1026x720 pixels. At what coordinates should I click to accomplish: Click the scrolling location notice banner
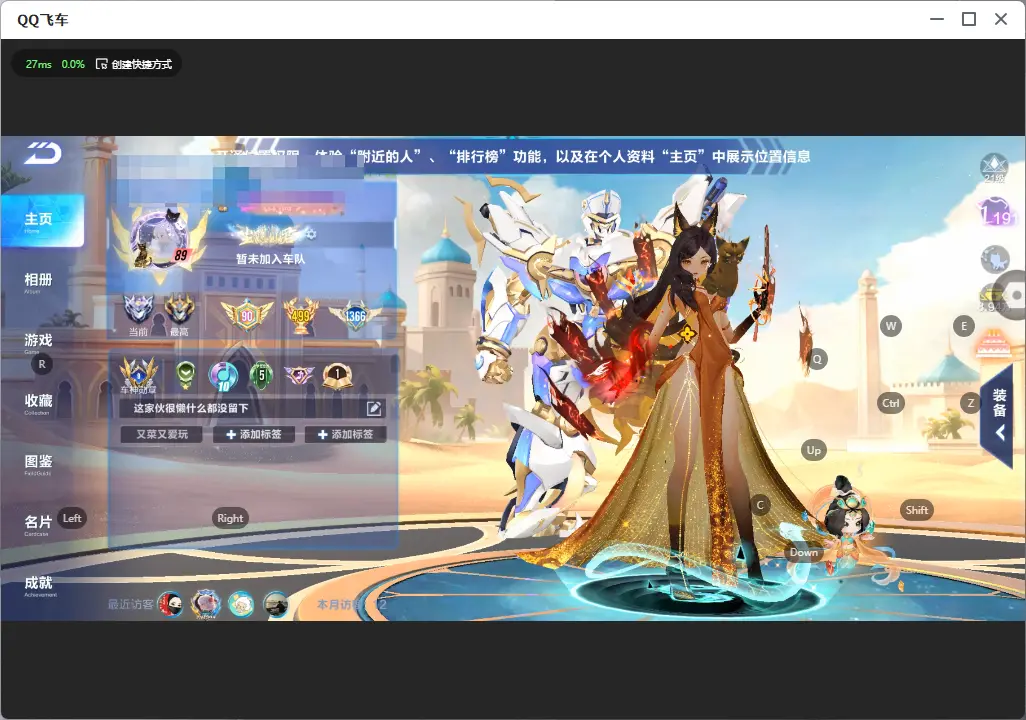pyautogui.click(x=512, y=156)
